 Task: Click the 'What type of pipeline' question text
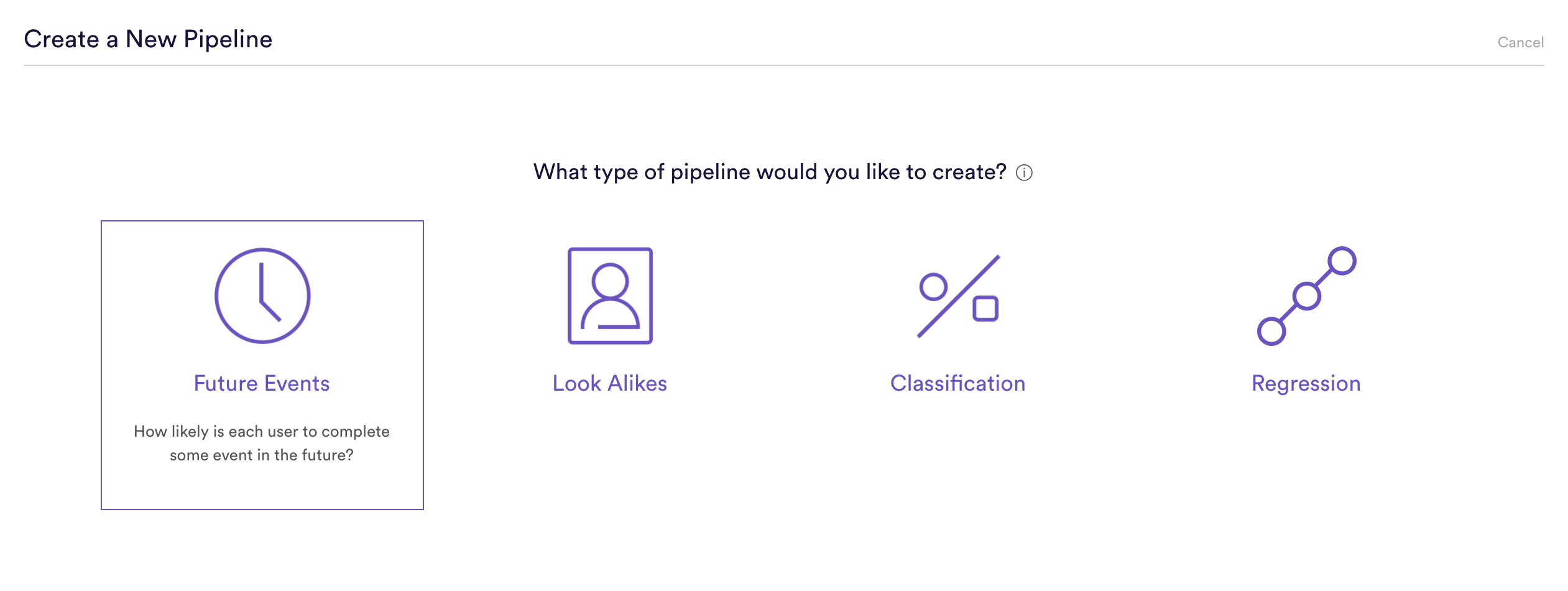pos(770,172)
